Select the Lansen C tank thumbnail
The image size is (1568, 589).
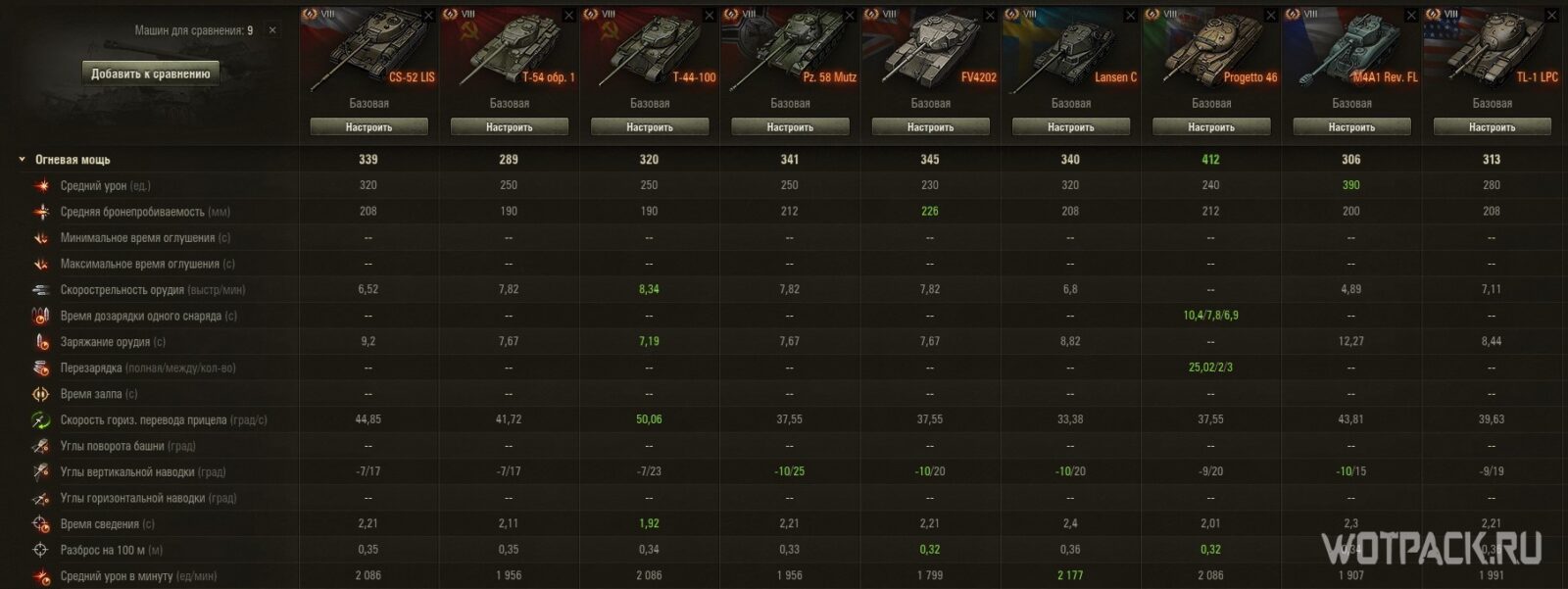coord(1071,47)
